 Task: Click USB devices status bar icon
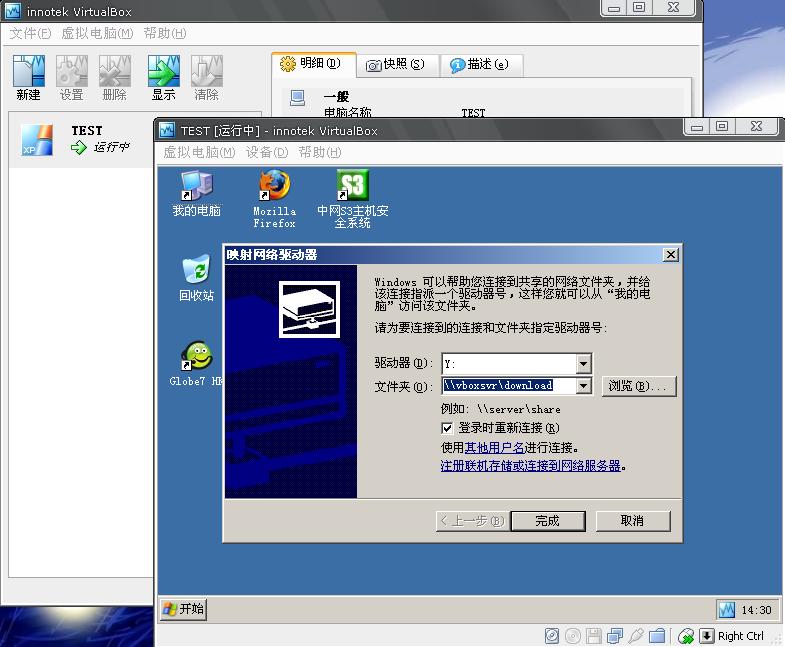pos(636,636)
